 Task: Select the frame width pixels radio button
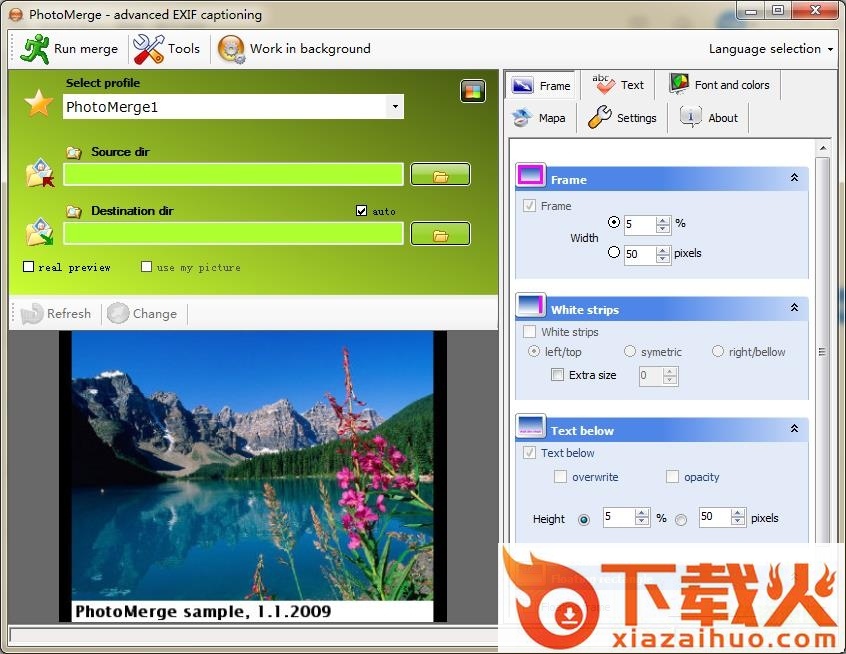613,252
